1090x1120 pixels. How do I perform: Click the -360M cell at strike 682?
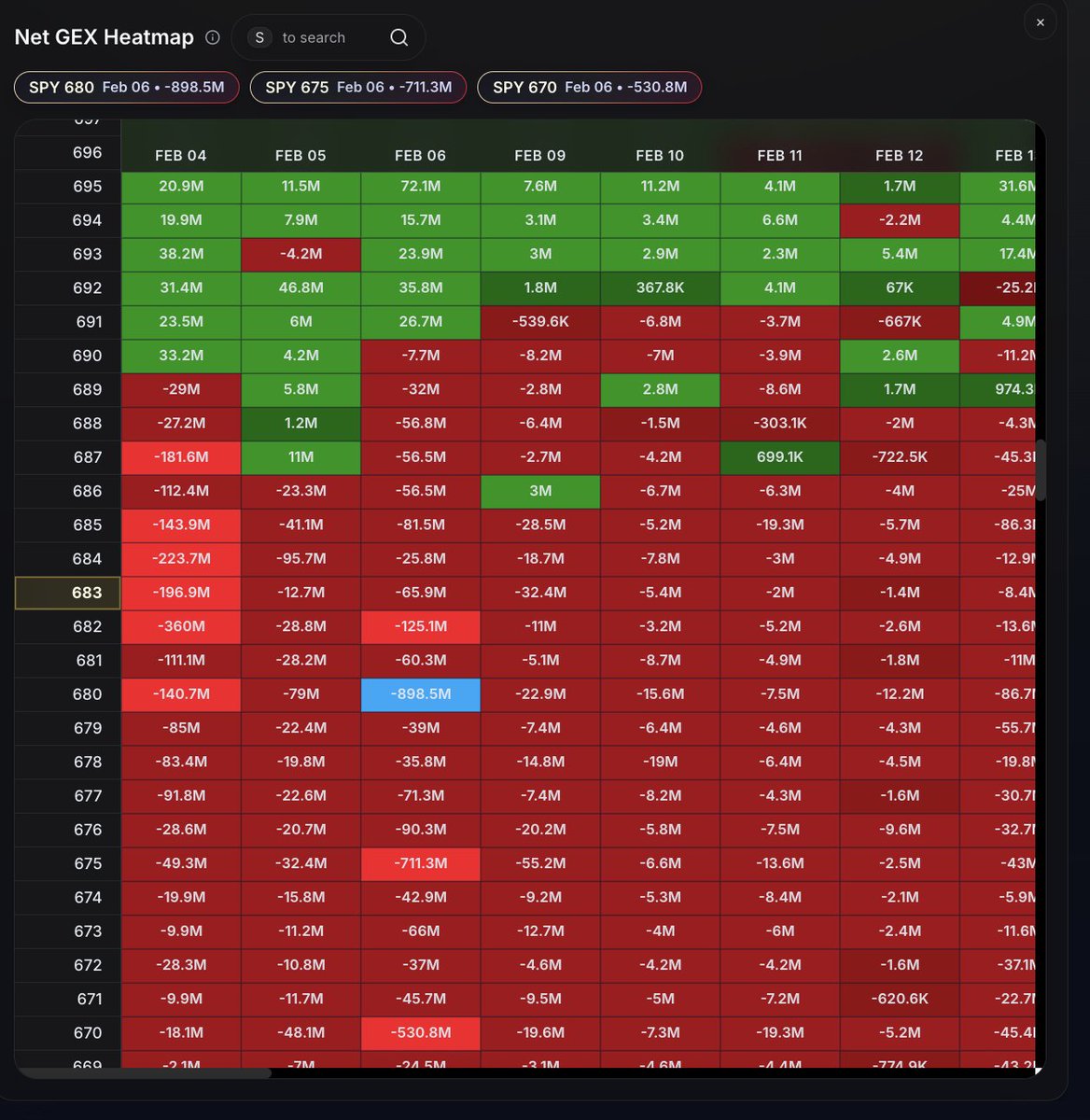(x=181, y=626)
